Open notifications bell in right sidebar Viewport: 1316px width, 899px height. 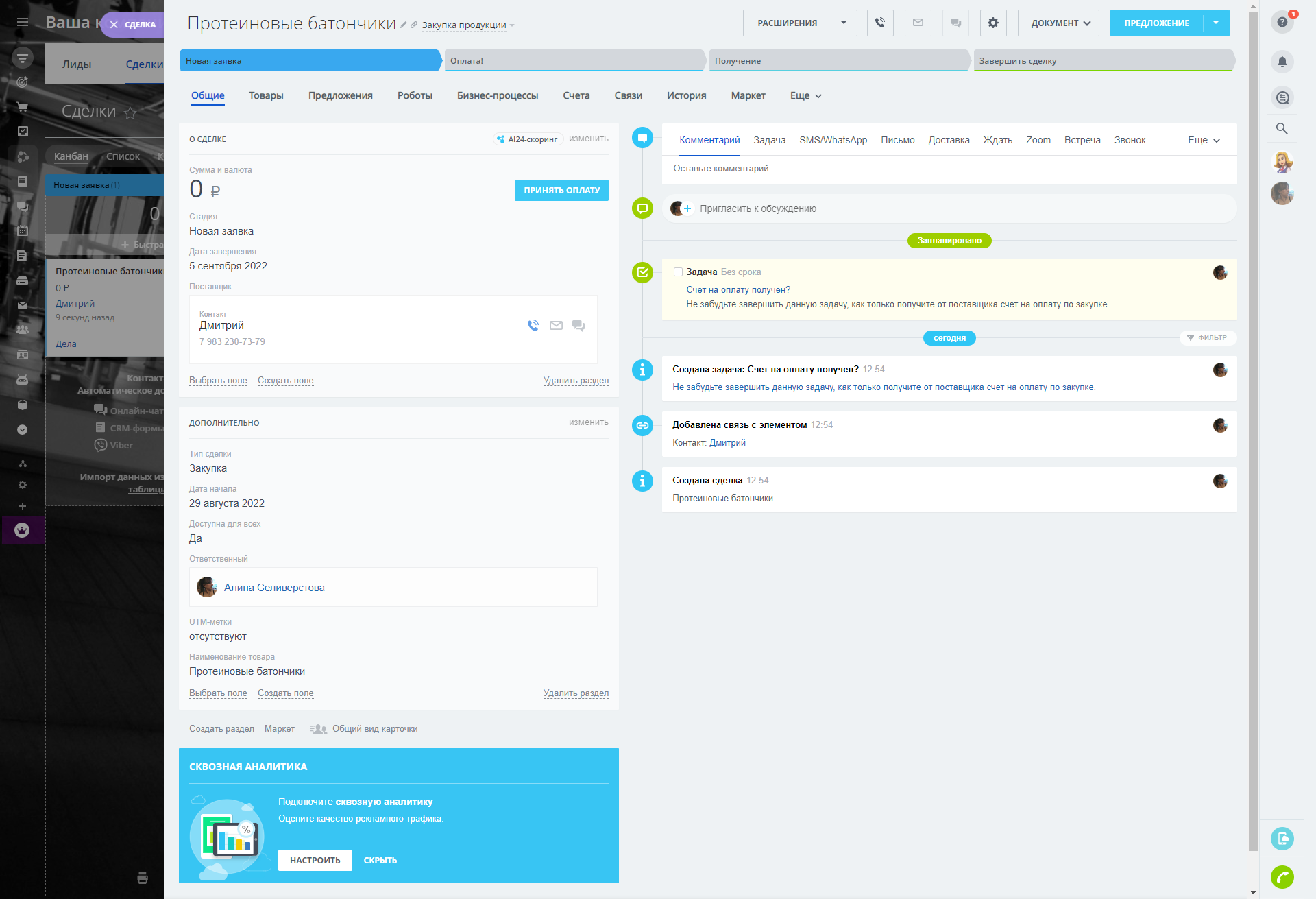click(x=1282, y=62)
